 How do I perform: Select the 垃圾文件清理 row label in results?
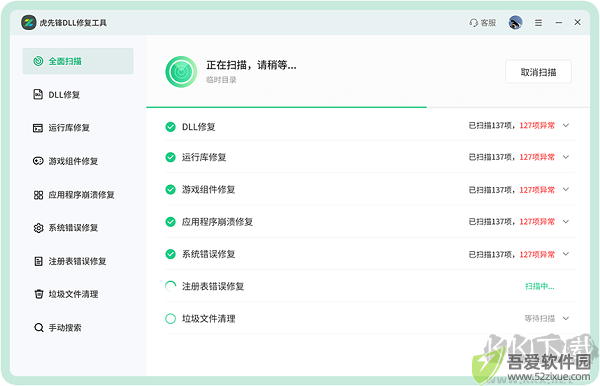pos(209,318)
